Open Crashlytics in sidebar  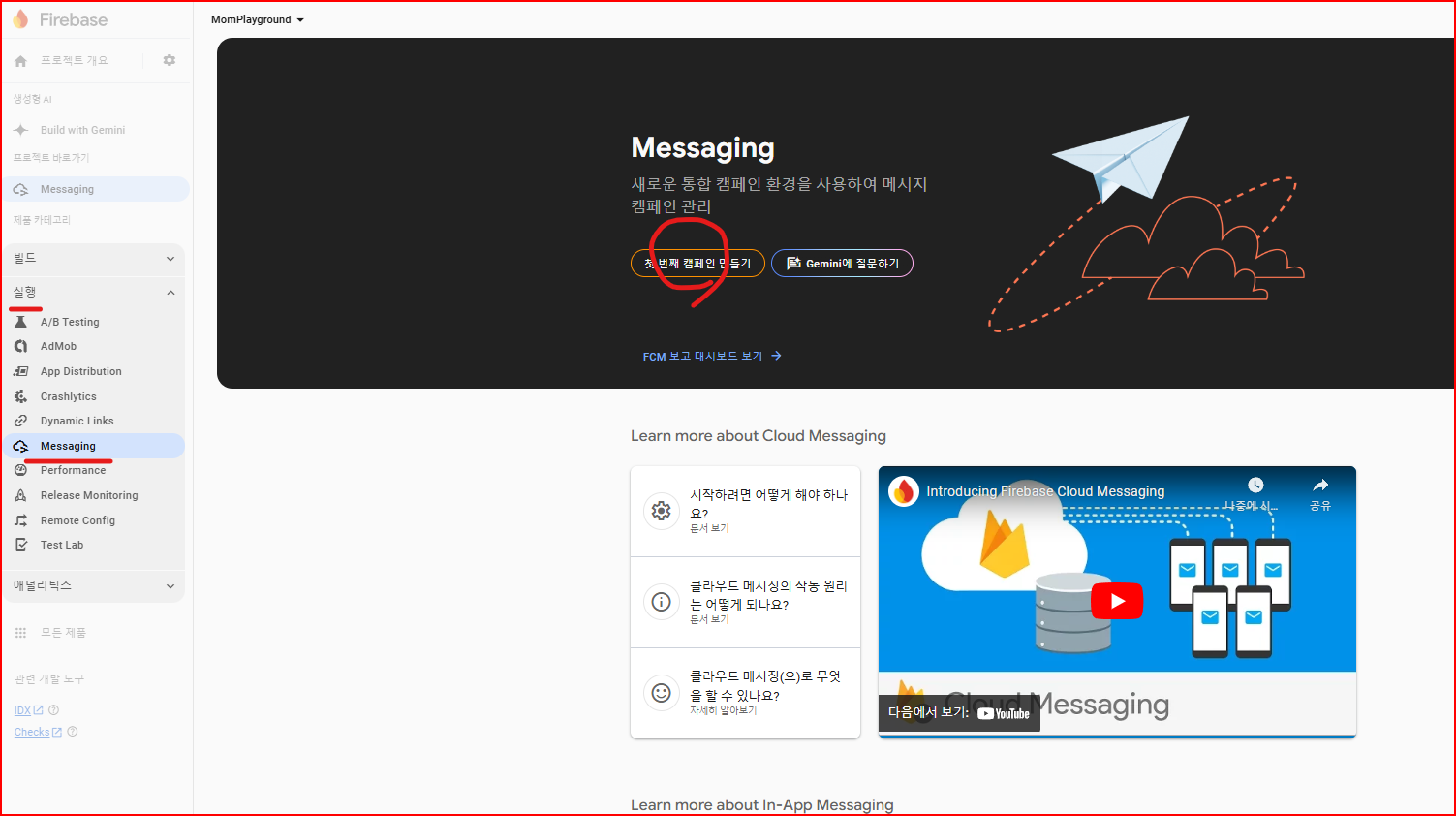click(94, 396)
